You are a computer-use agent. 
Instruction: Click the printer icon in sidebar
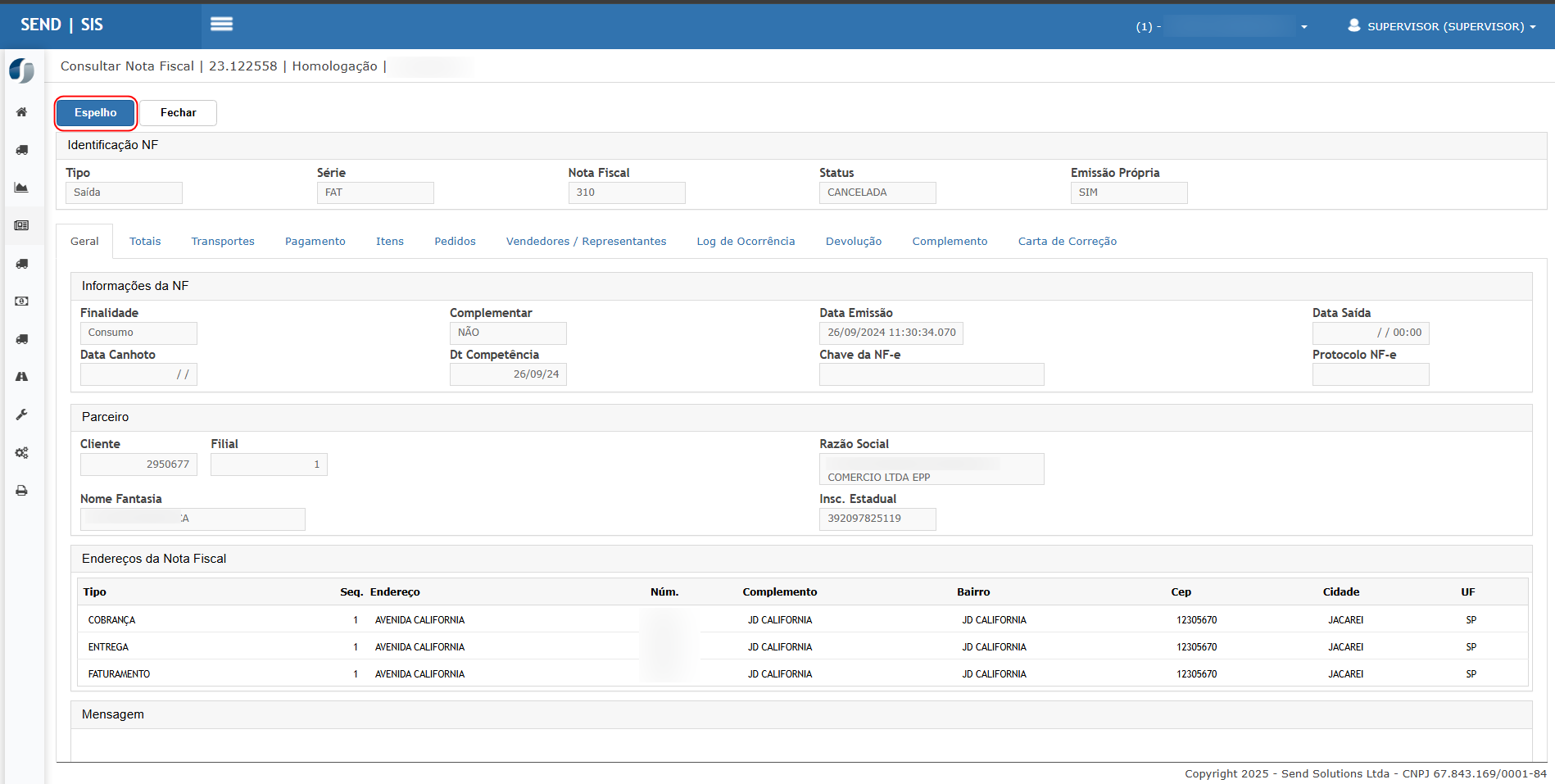click(x=22, y=491)
